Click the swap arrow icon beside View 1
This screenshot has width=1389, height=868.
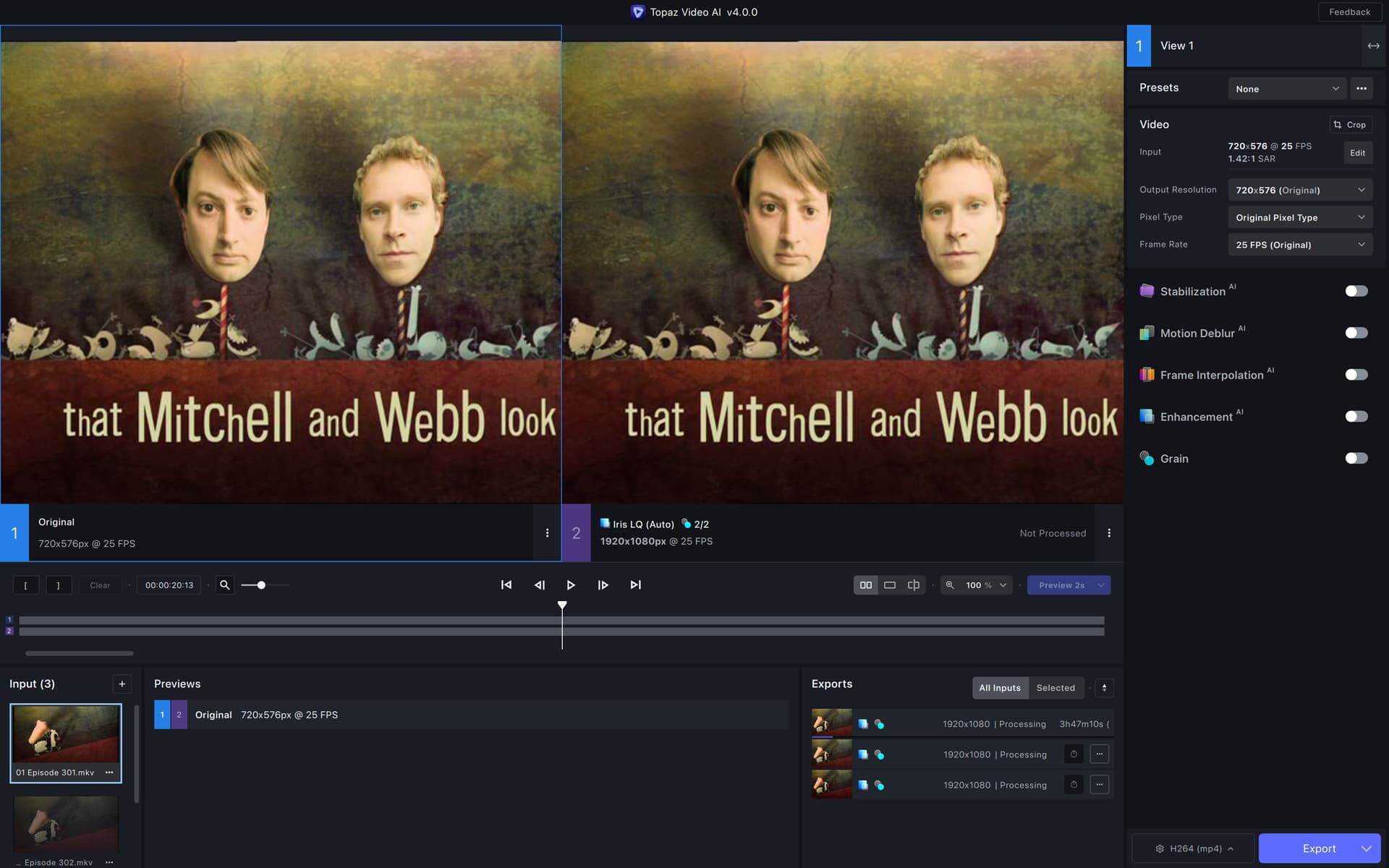tap(1373, 46)
